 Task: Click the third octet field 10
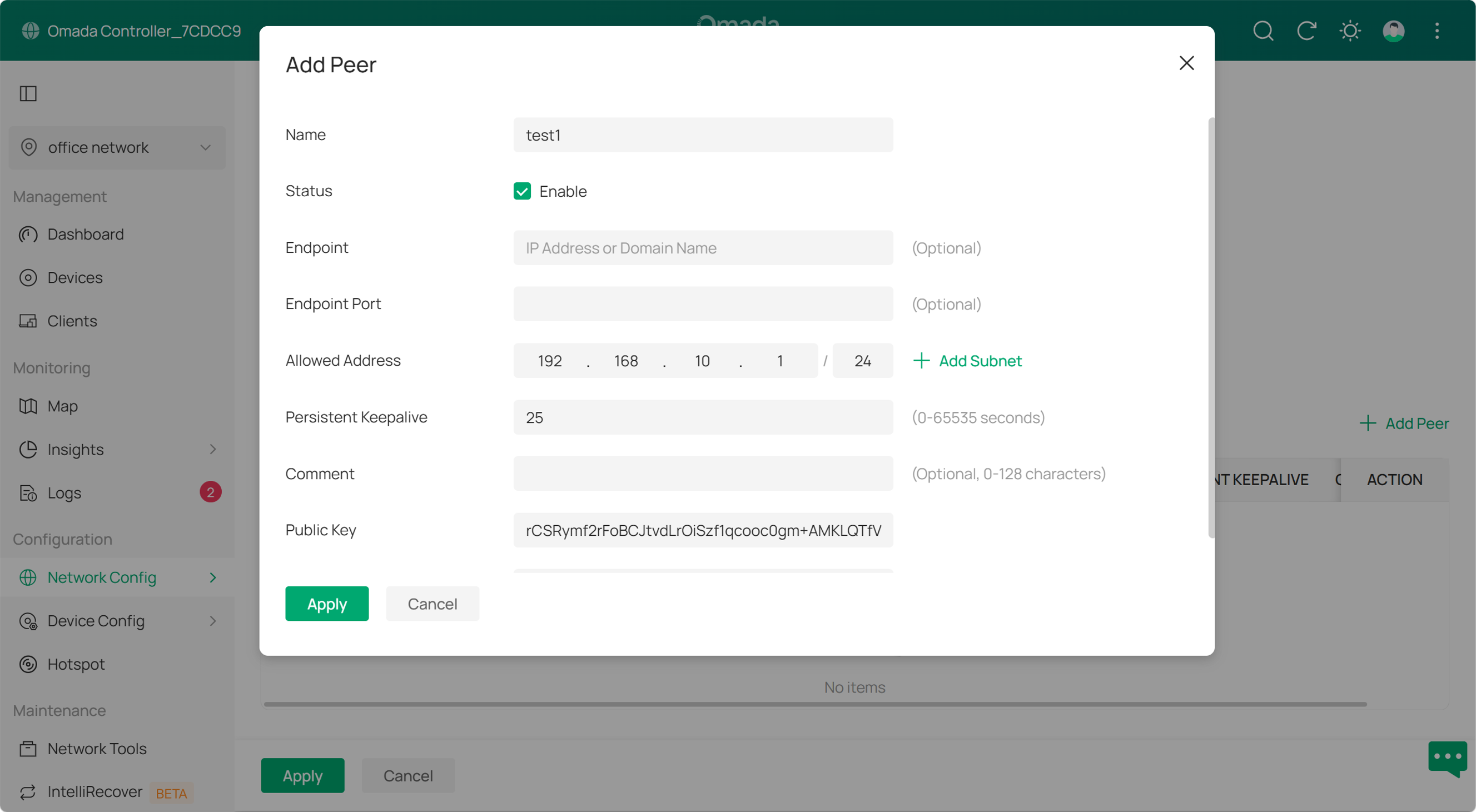702,360
